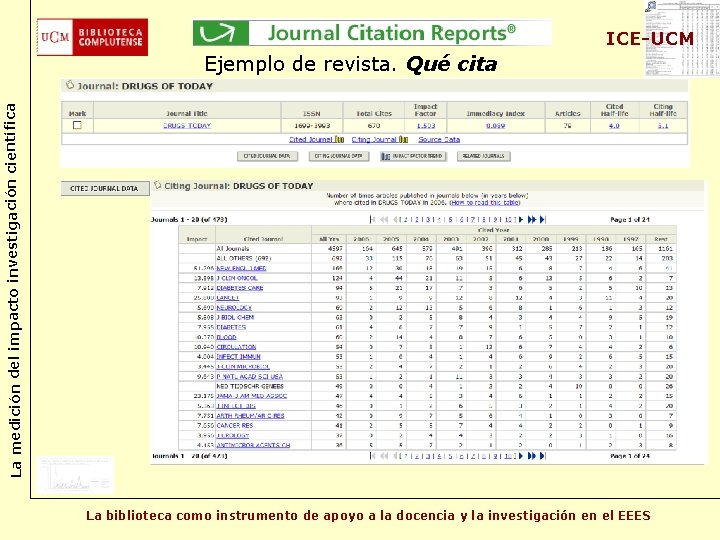This screenshot has width=720, height=540.
Task: Open the graph thumbnail at the bottom left
Action: click(74, 474)
